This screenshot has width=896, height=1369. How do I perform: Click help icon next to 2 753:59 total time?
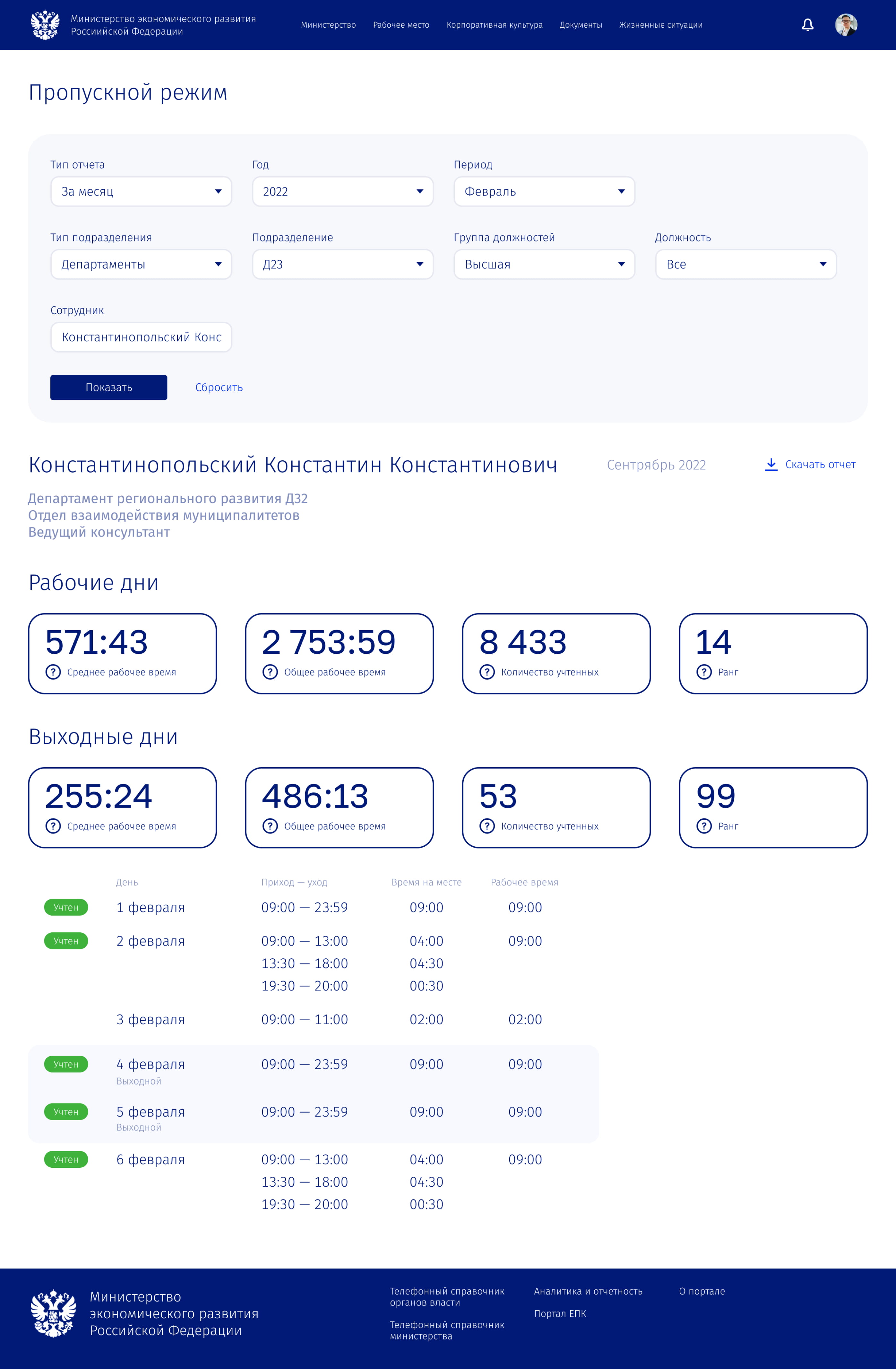(x=270, y=672)
